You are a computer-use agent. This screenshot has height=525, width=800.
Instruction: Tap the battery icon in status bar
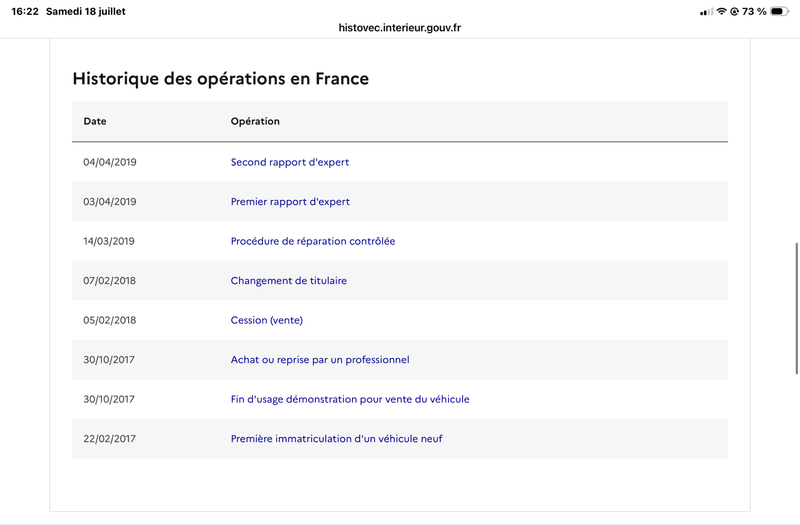[x=780, y=11]
